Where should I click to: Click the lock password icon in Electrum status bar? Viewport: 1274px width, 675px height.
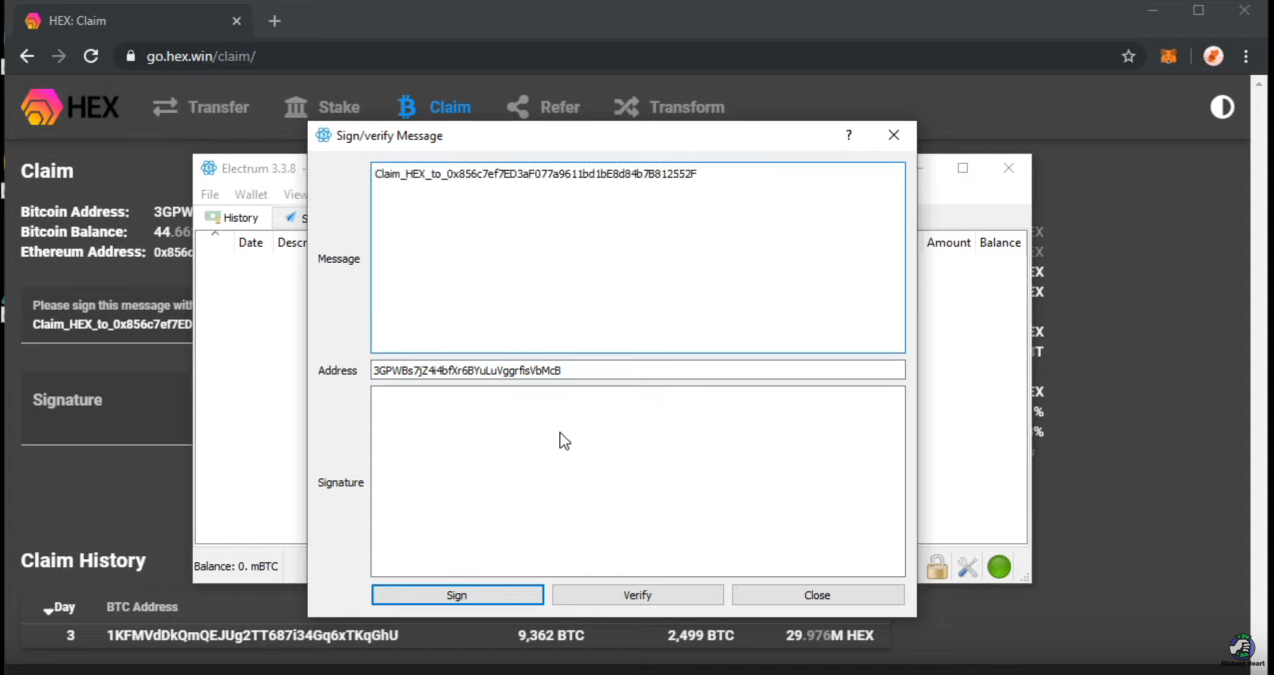[x=937, y=567]
